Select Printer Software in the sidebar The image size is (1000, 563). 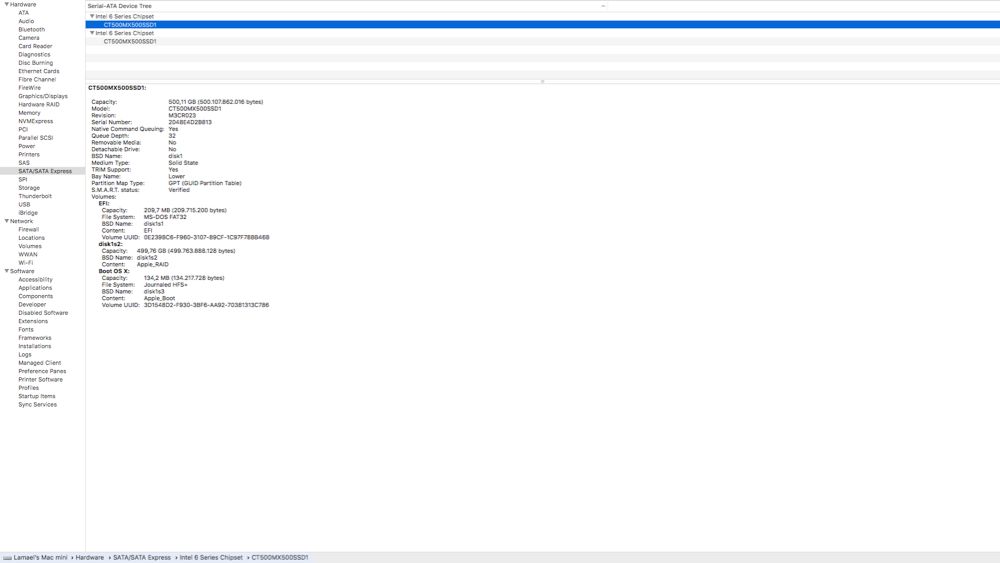[x=41, y=379]
